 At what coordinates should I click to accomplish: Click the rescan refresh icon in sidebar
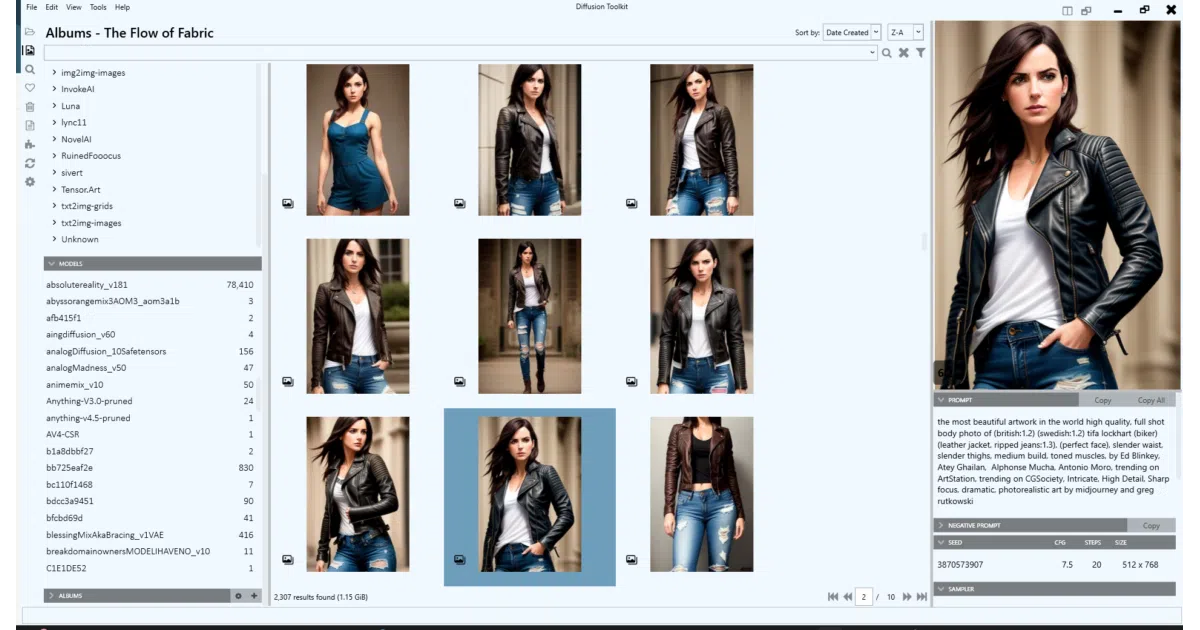[x=30, y=163]
